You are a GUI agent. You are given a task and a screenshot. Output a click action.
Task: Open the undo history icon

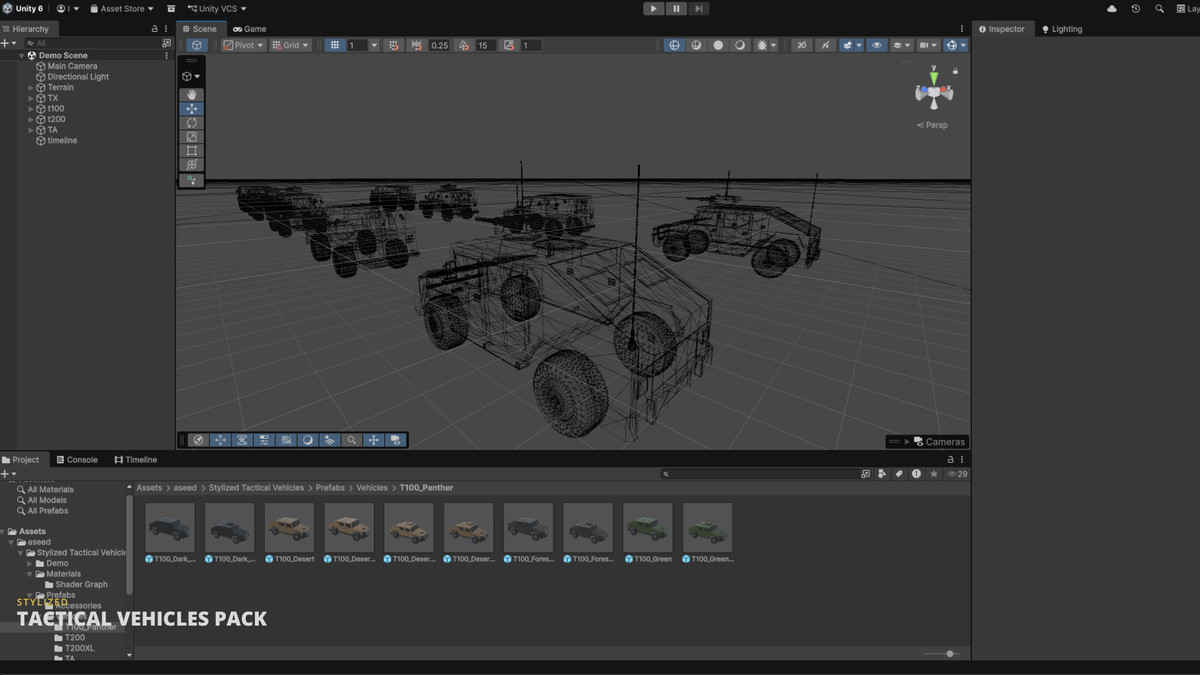pyautogui.click(x=1136, y=9)
